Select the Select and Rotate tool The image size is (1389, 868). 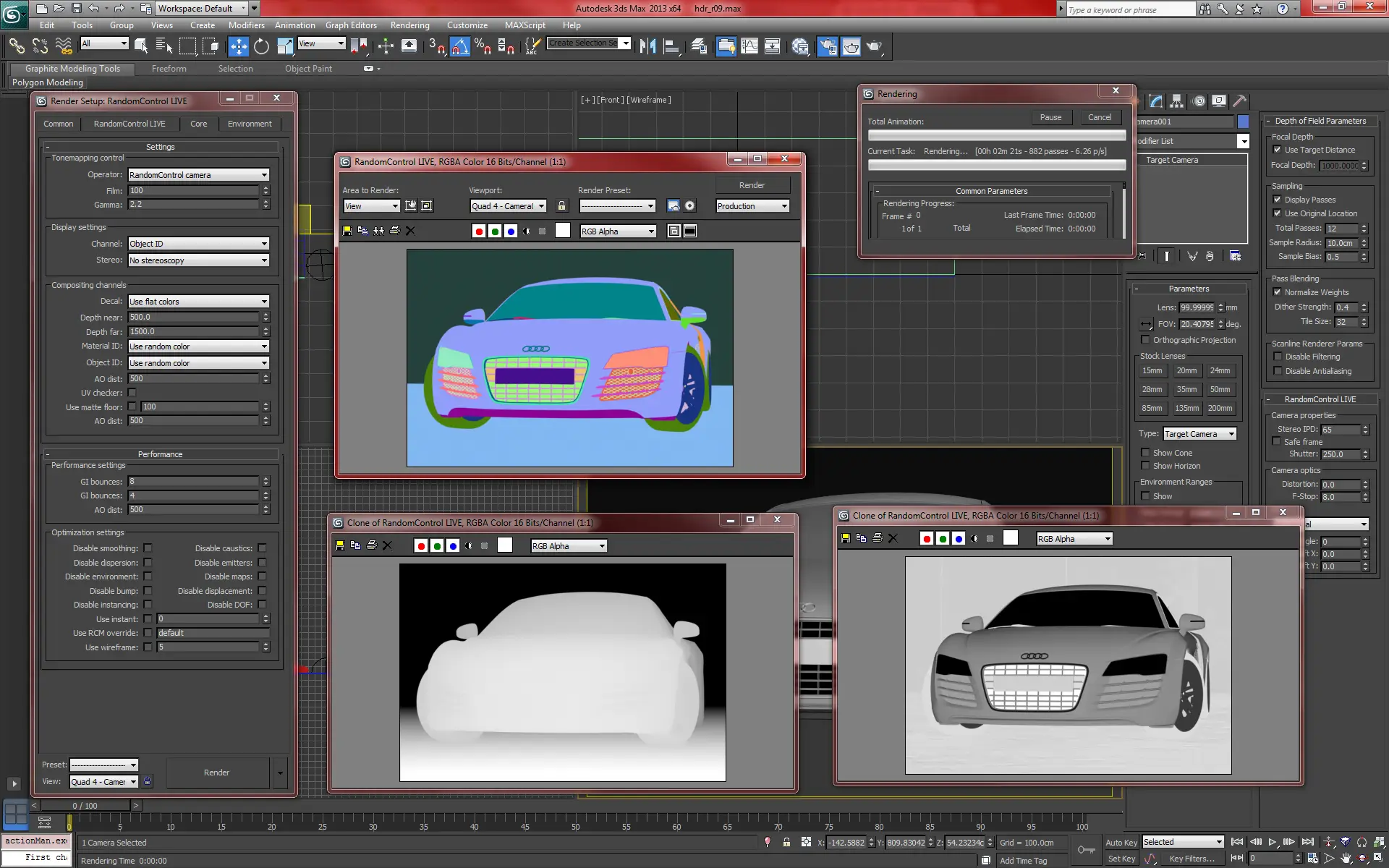(x=262, y=46)
